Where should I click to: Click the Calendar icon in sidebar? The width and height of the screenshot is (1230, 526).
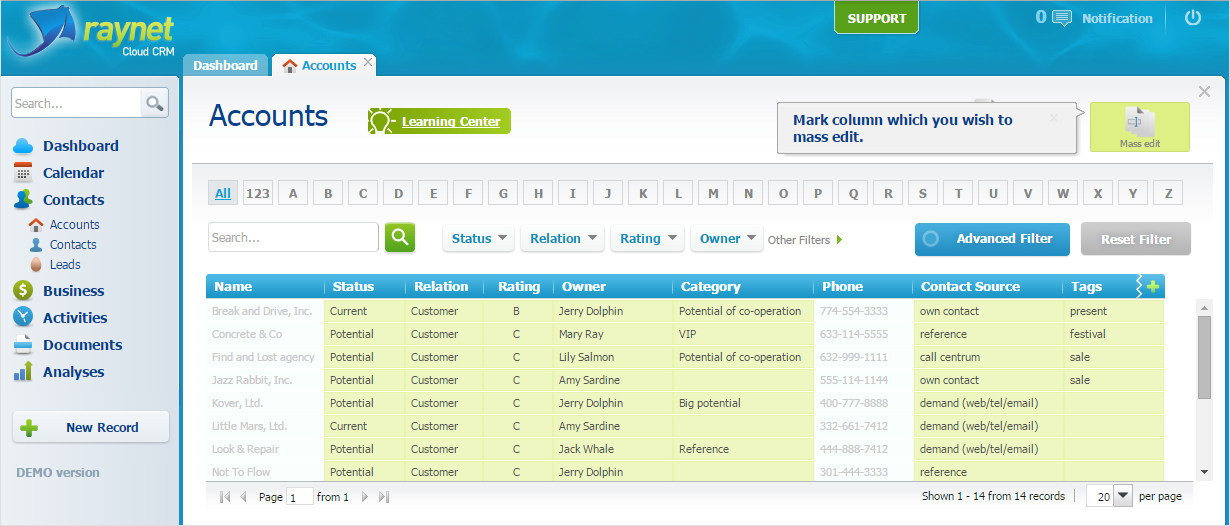(x=23, y=173)
